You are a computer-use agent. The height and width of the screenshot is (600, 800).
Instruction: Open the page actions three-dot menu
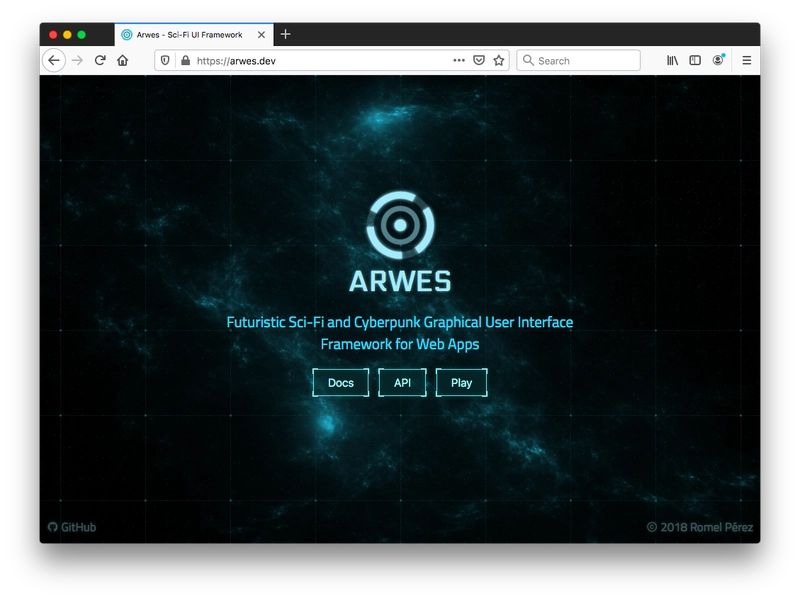(x=459, y=61)
